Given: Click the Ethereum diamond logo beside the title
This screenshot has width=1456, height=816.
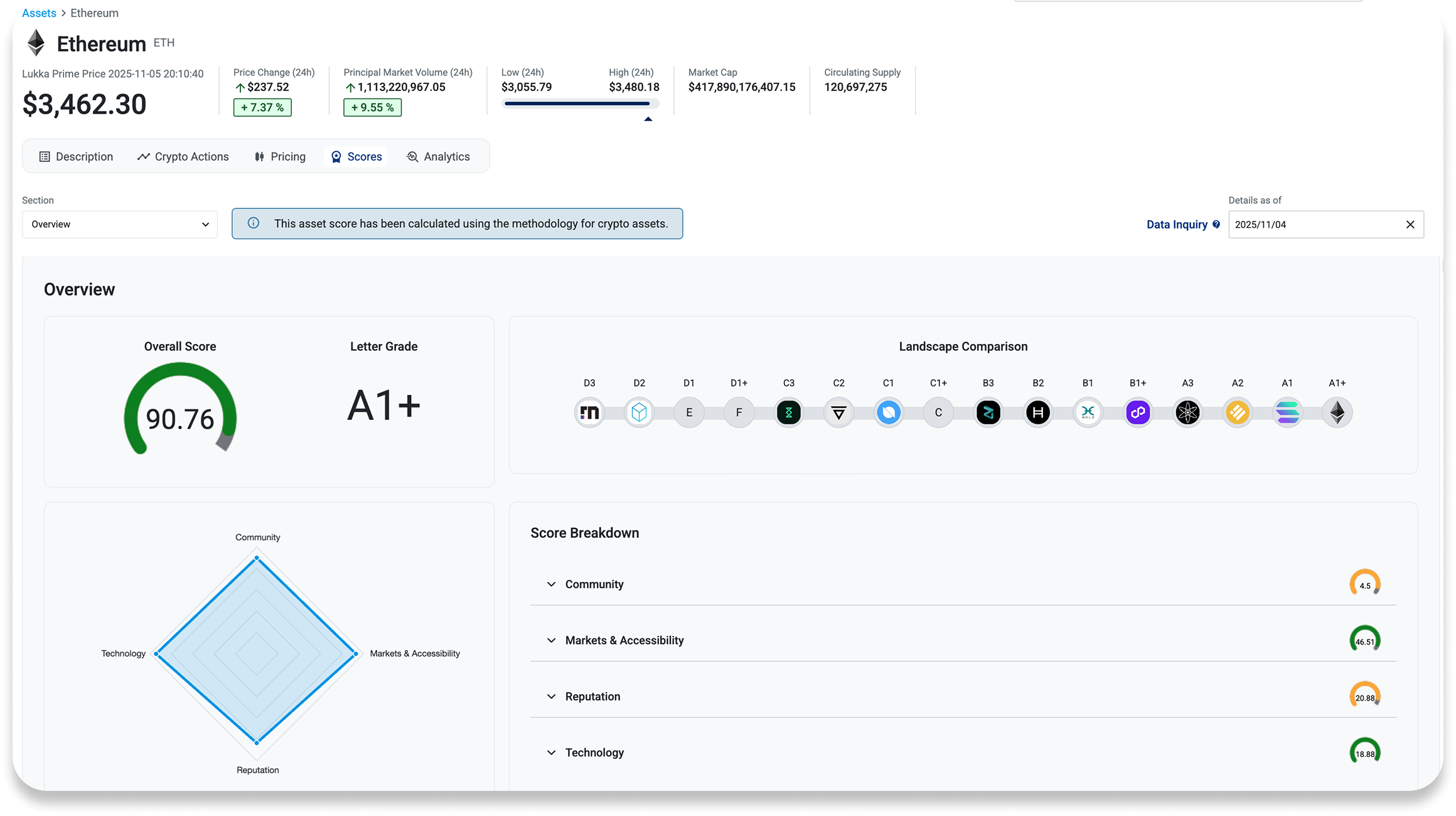Looking at the screenshot, I should point(36,43).
